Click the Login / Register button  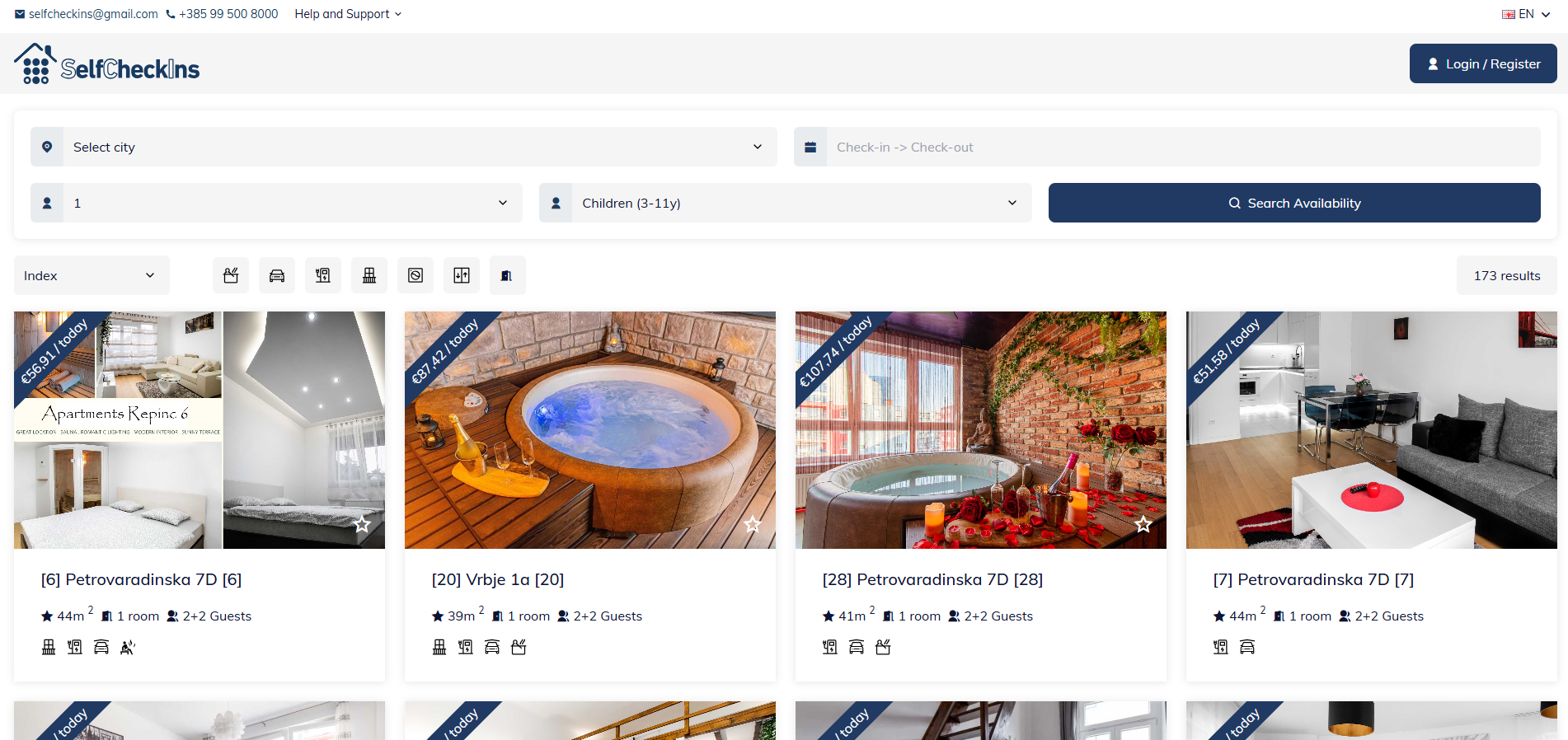click(x=1482, y=63)
